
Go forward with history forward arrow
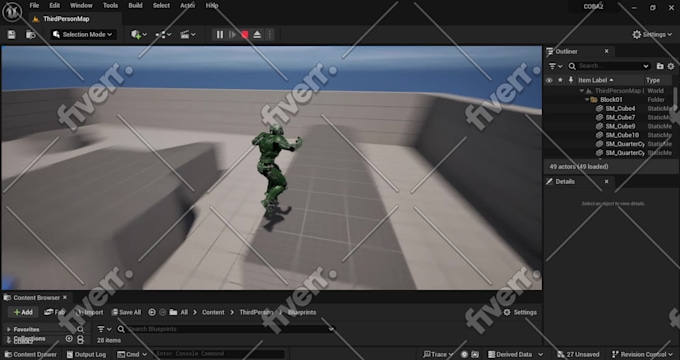(x=163, y=312)
